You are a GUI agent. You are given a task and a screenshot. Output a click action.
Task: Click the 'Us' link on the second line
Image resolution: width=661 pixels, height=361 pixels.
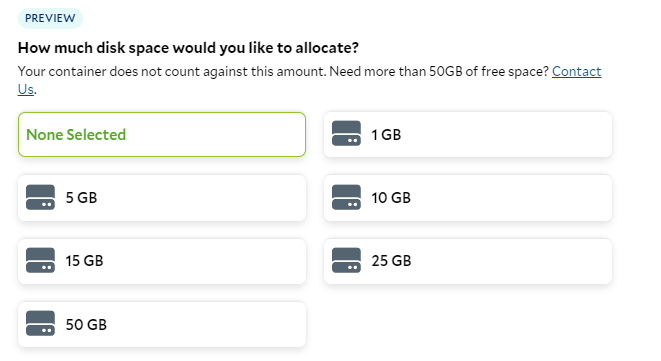25,89
